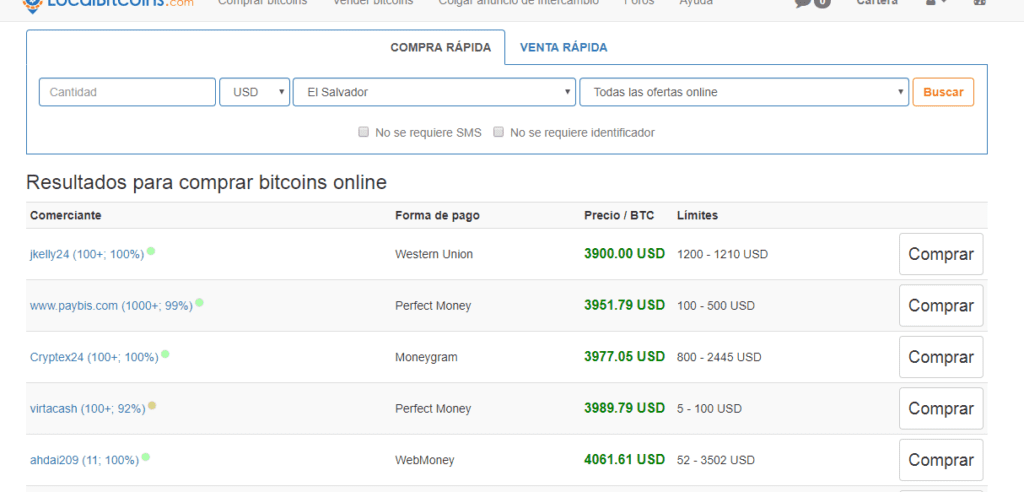This screenshot has height=492, width=1024.
Task: Click the Resultados para comprar bitcoins online heading
Action: [206, 183]
